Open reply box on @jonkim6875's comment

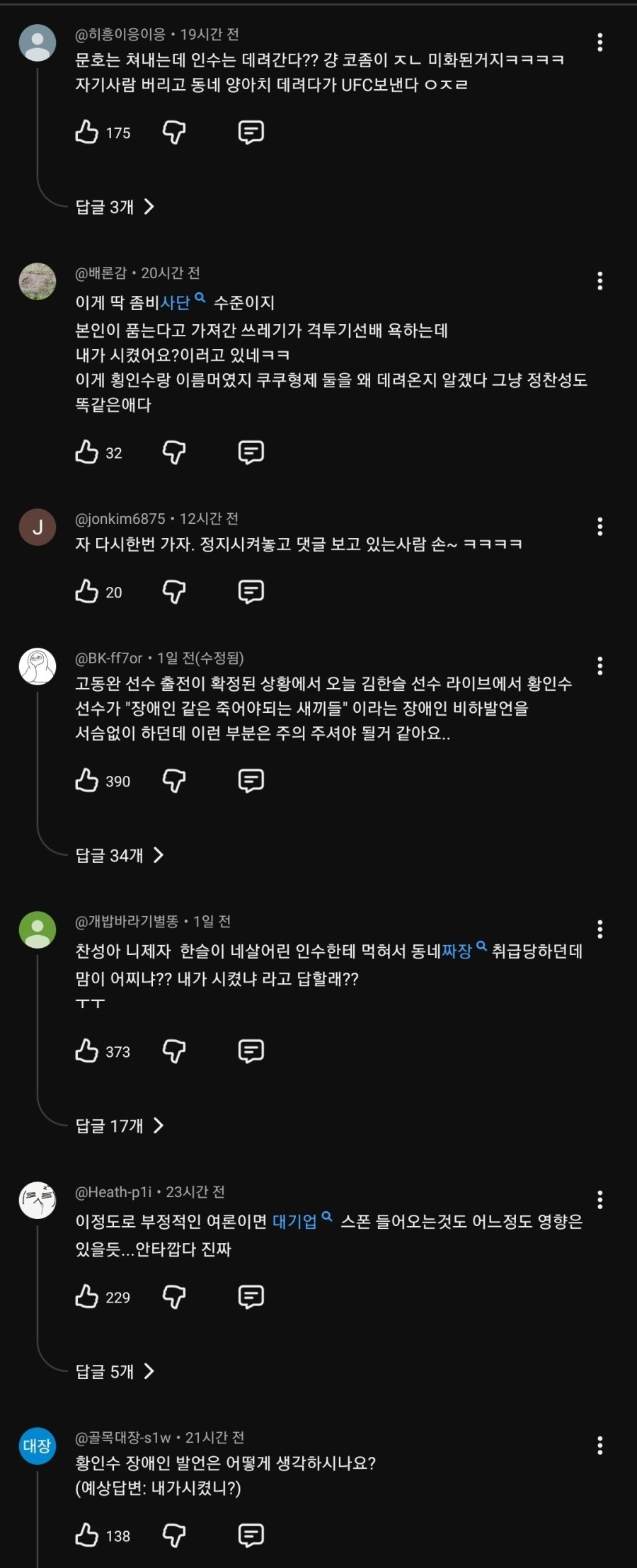(251, 591)
